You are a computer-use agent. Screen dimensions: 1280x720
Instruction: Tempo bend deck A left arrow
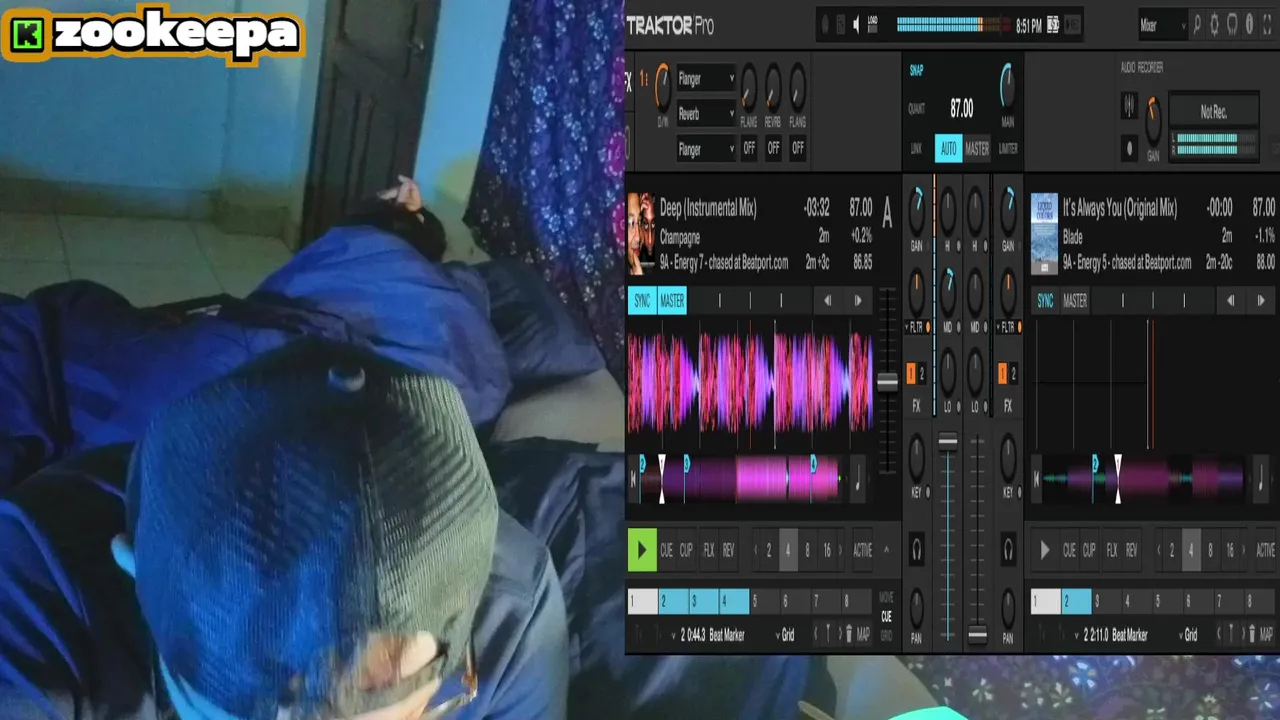click(827, 300)
